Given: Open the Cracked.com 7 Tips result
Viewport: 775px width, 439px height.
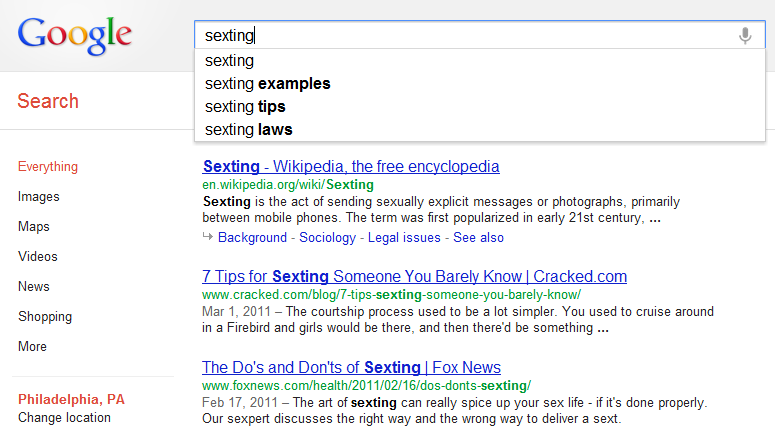Looking at the screenshot, I should point(414,277).
